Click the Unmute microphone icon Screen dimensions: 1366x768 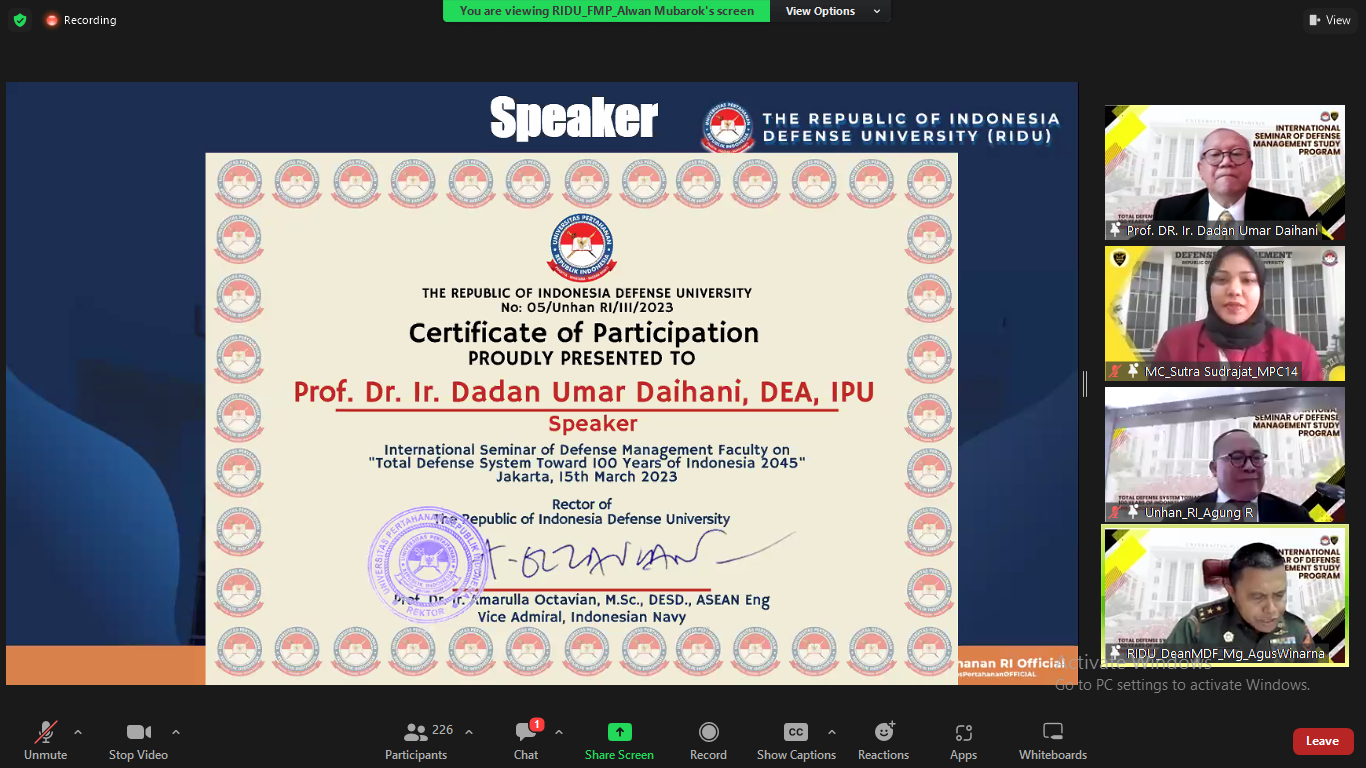[x=45, y=732]
